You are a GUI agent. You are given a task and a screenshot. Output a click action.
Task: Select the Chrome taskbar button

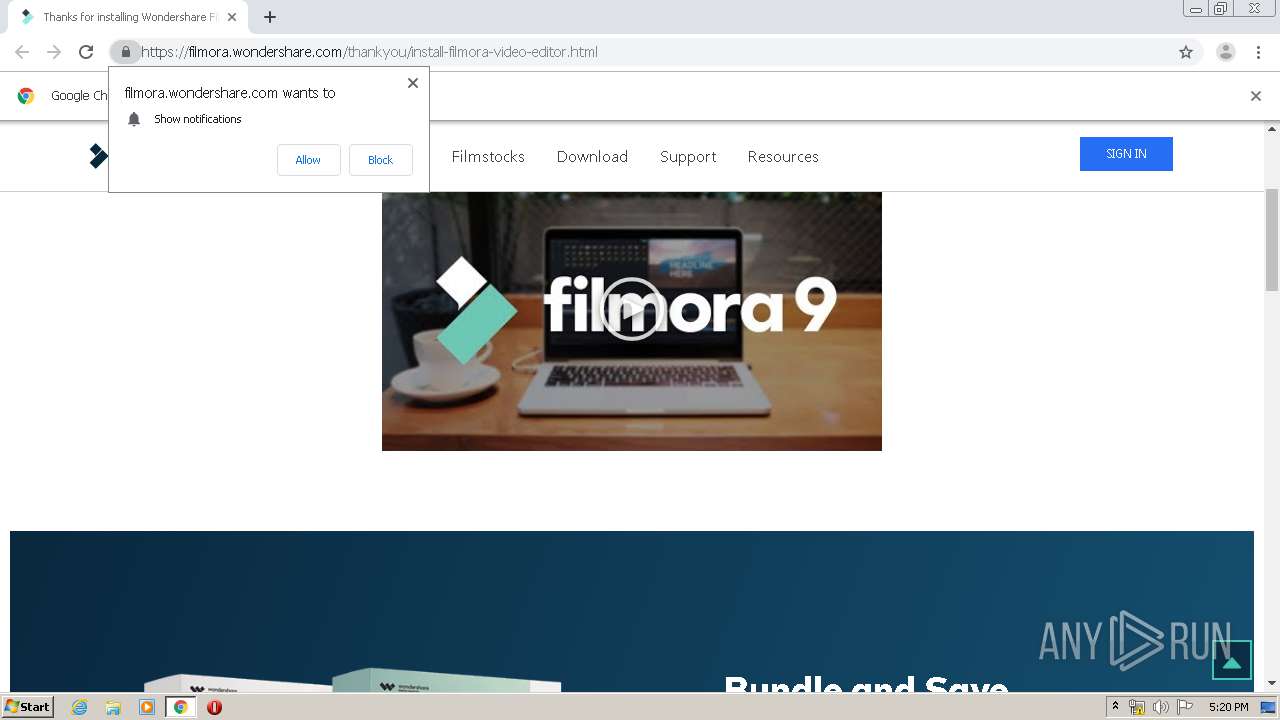[180, 707]
